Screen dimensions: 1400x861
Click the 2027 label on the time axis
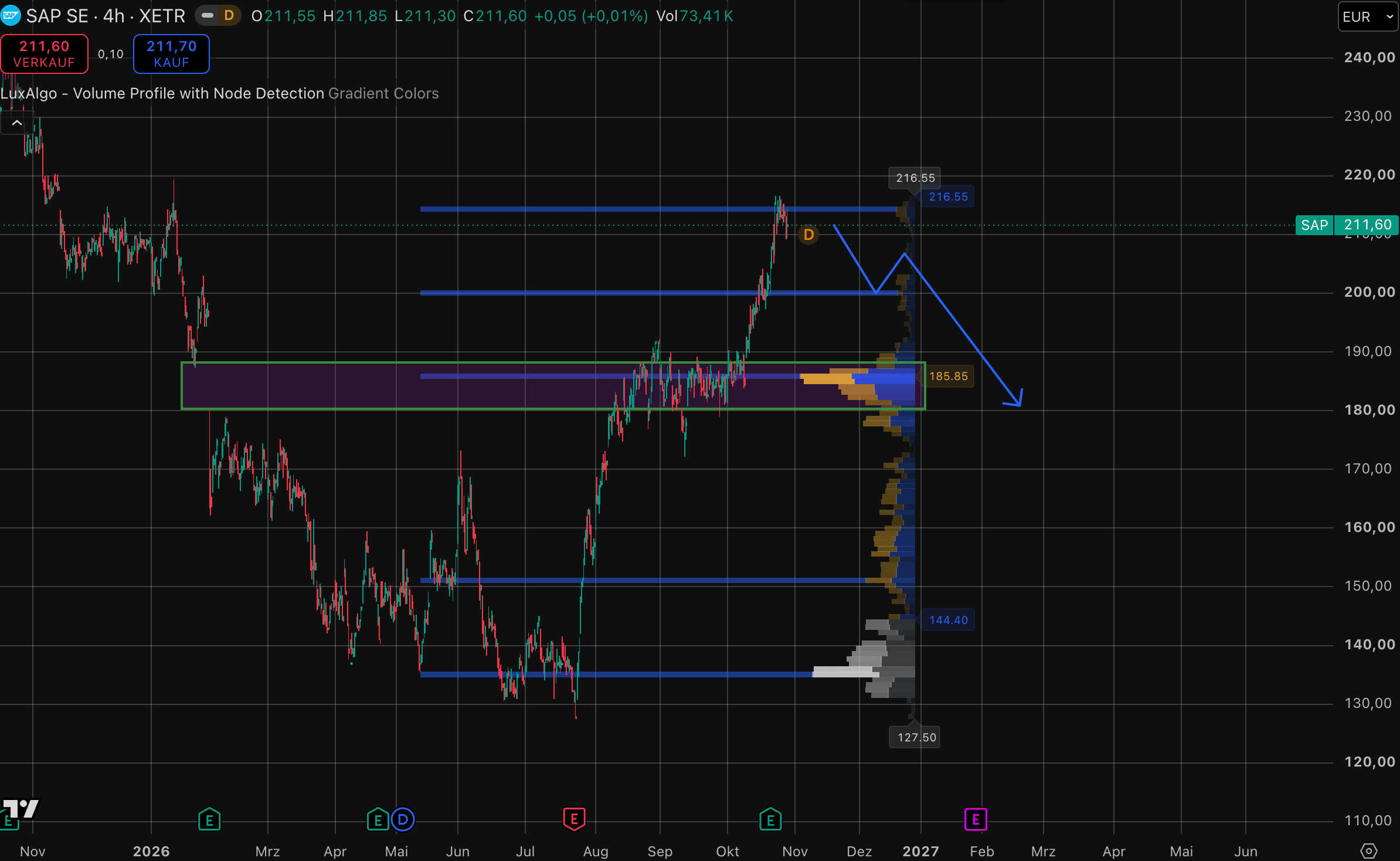pos(920,851)
